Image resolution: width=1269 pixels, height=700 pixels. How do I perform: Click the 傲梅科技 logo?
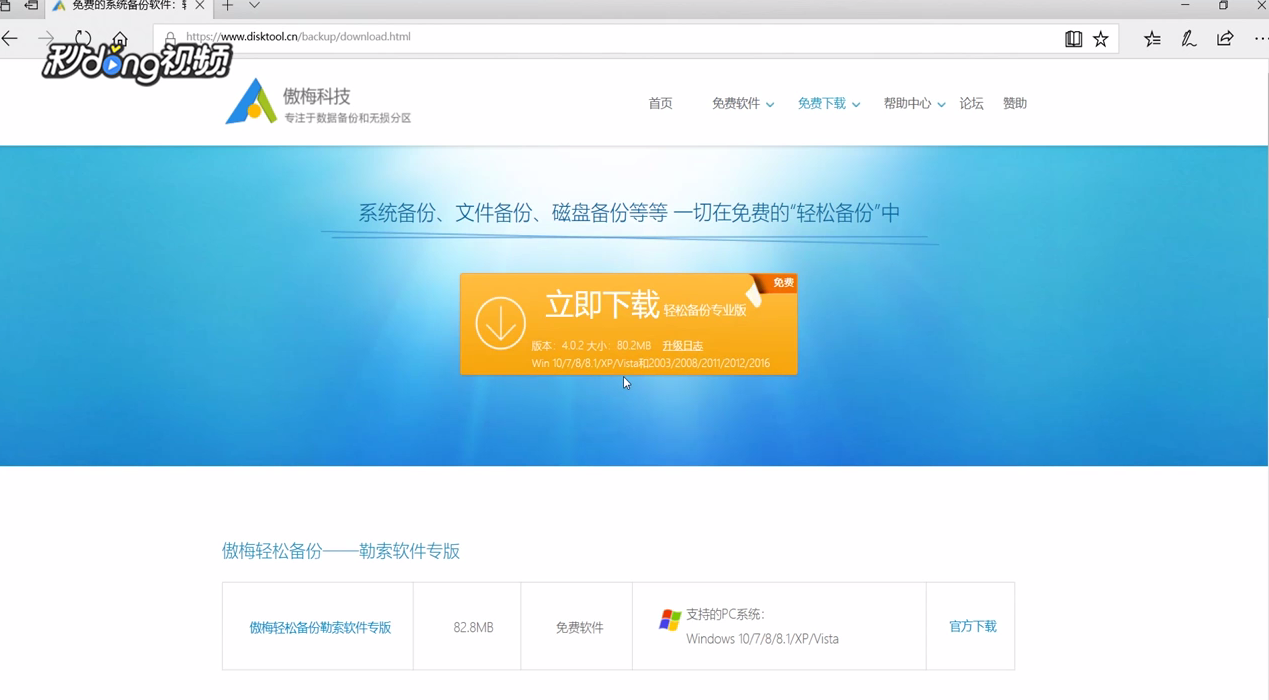(318, 102)
